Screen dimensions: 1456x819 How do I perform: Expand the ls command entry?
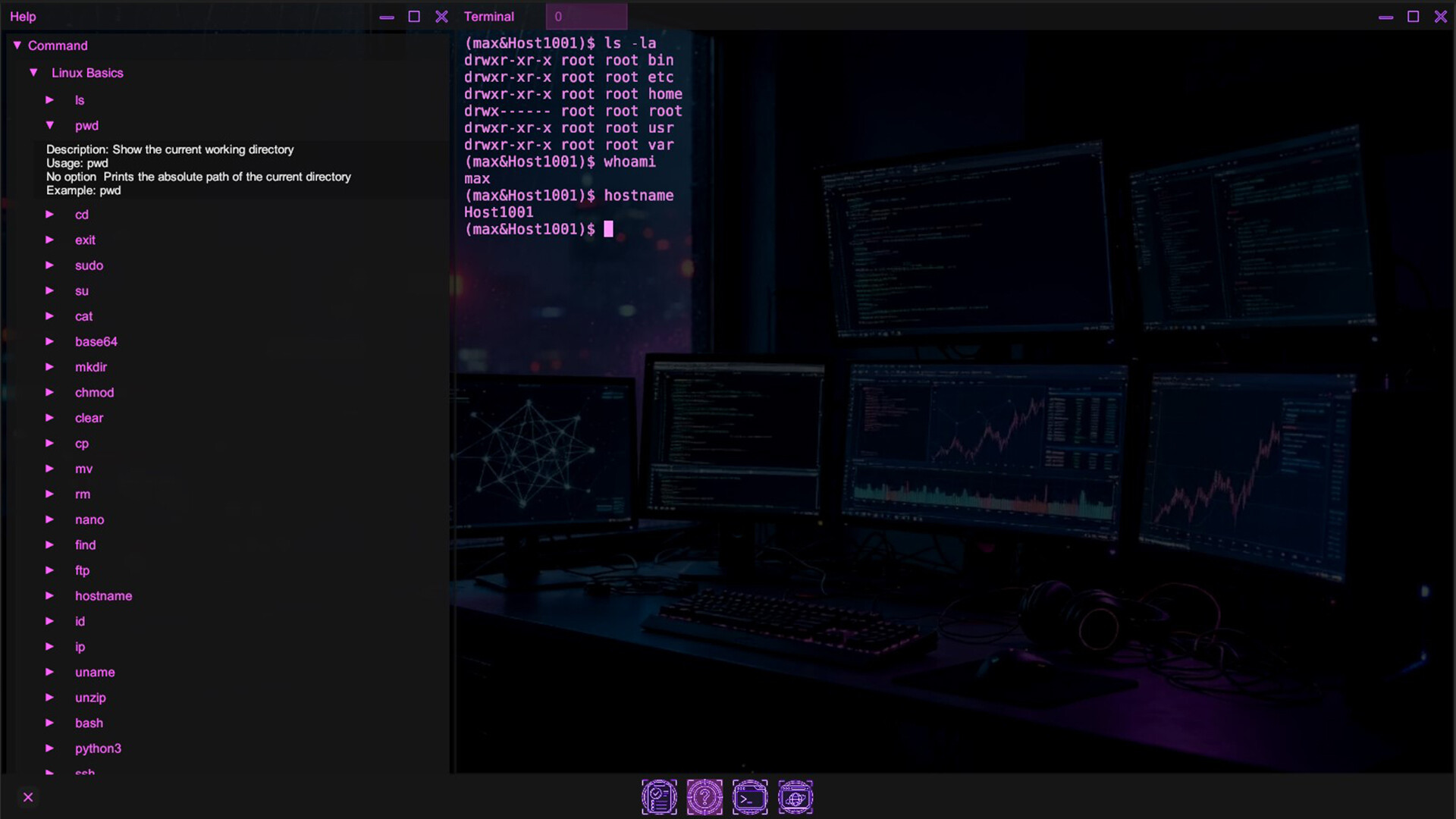(50, 100)
